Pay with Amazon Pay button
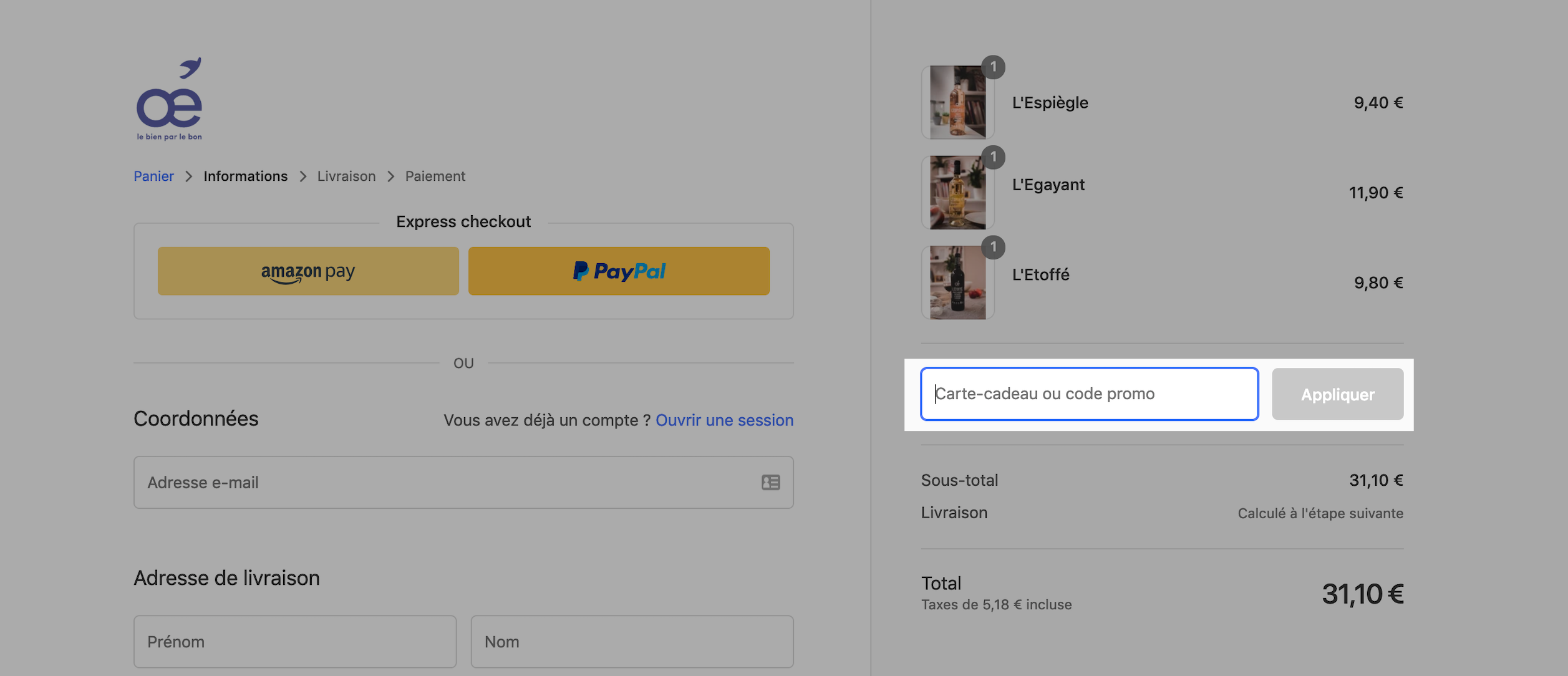 click(x=308, y=271)
